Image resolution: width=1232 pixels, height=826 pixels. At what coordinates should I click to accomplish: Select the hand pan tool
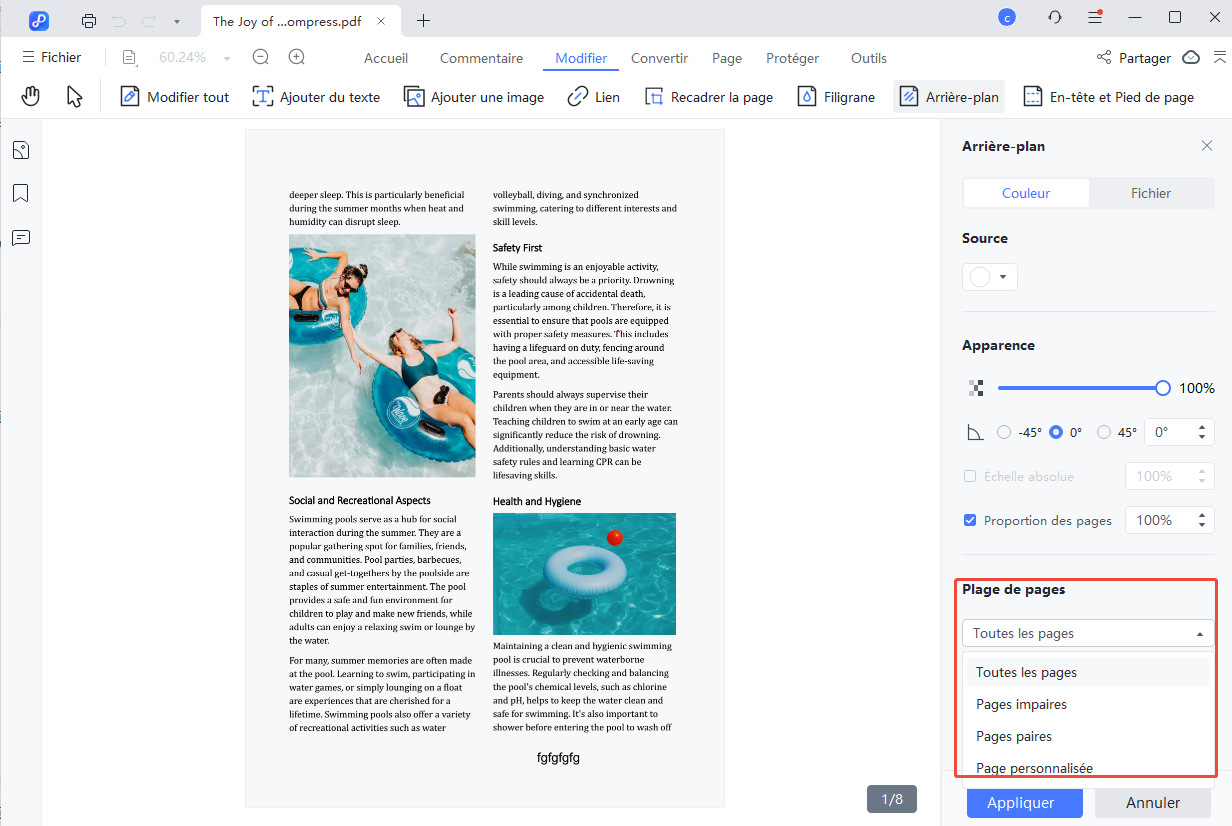tap(30, 95)
